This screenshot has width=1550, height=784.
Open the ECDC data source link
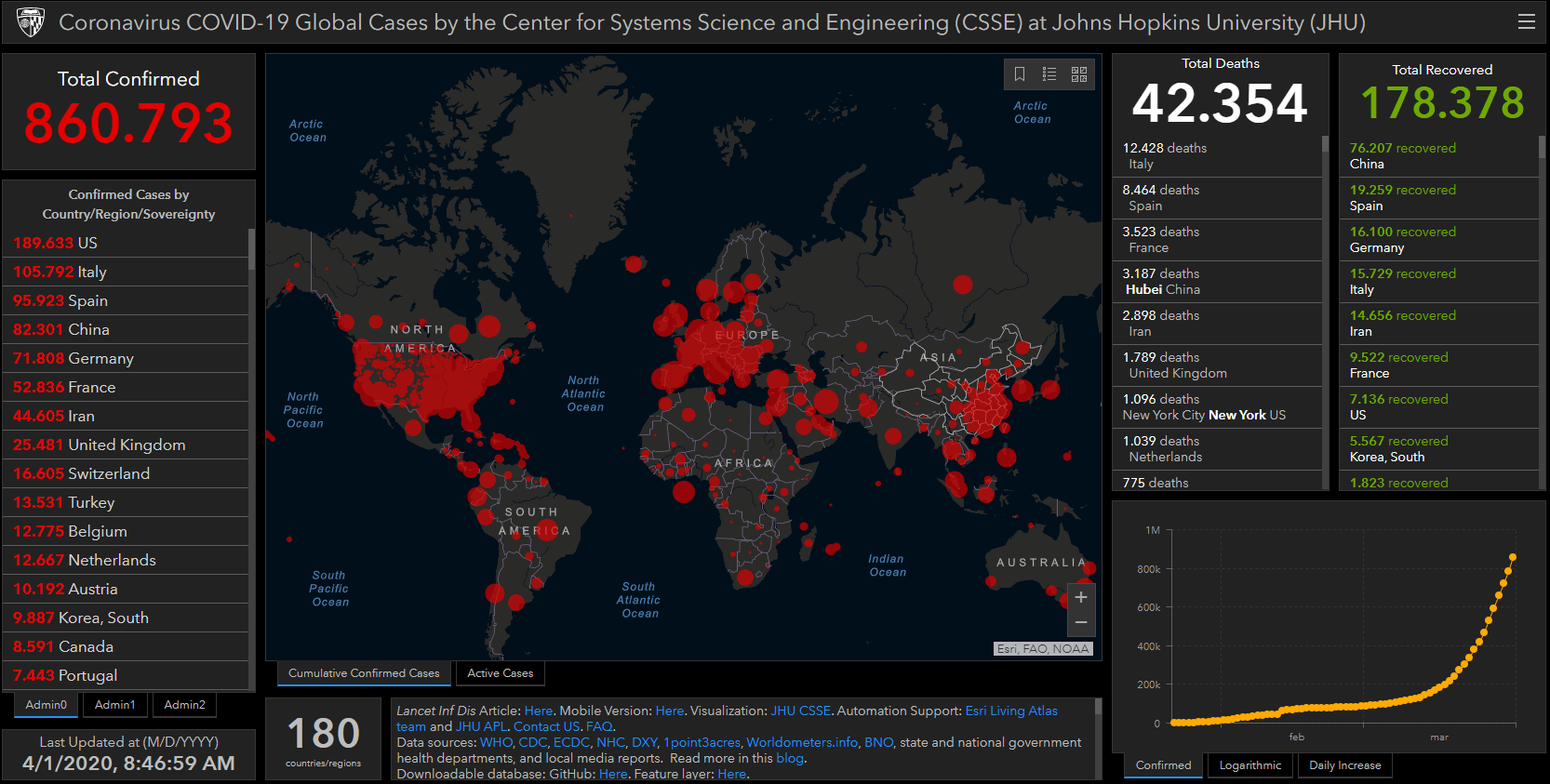(x=571, y=742)
